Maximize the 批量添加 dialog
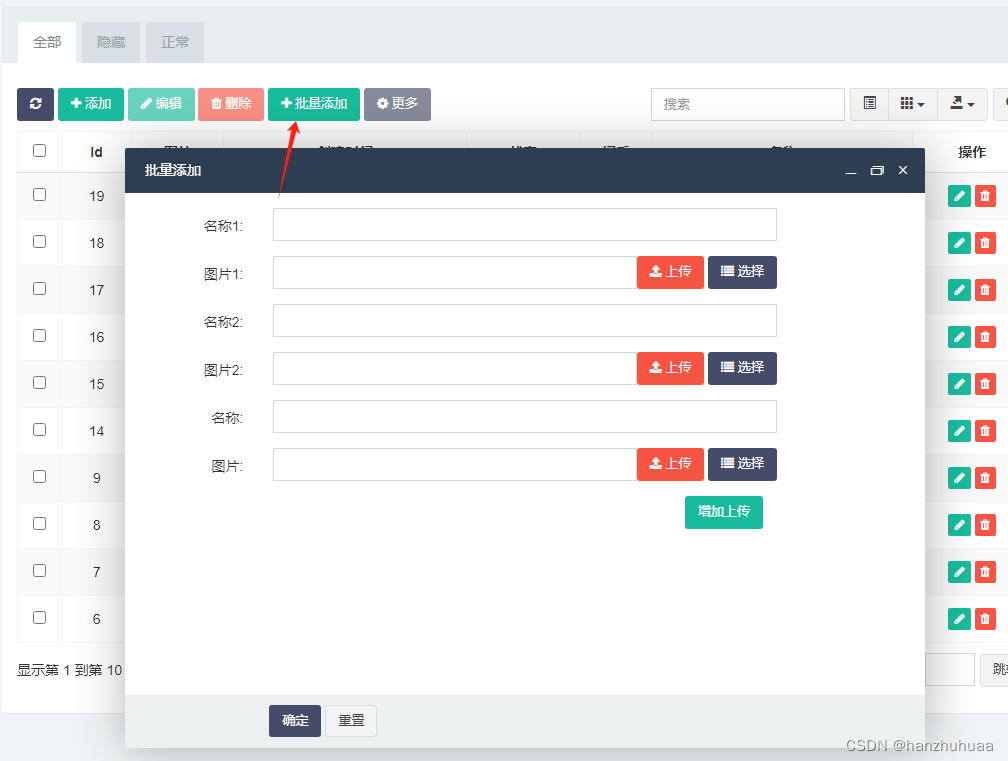Viewport: 1008px width, 761px height. pos(877,170)
